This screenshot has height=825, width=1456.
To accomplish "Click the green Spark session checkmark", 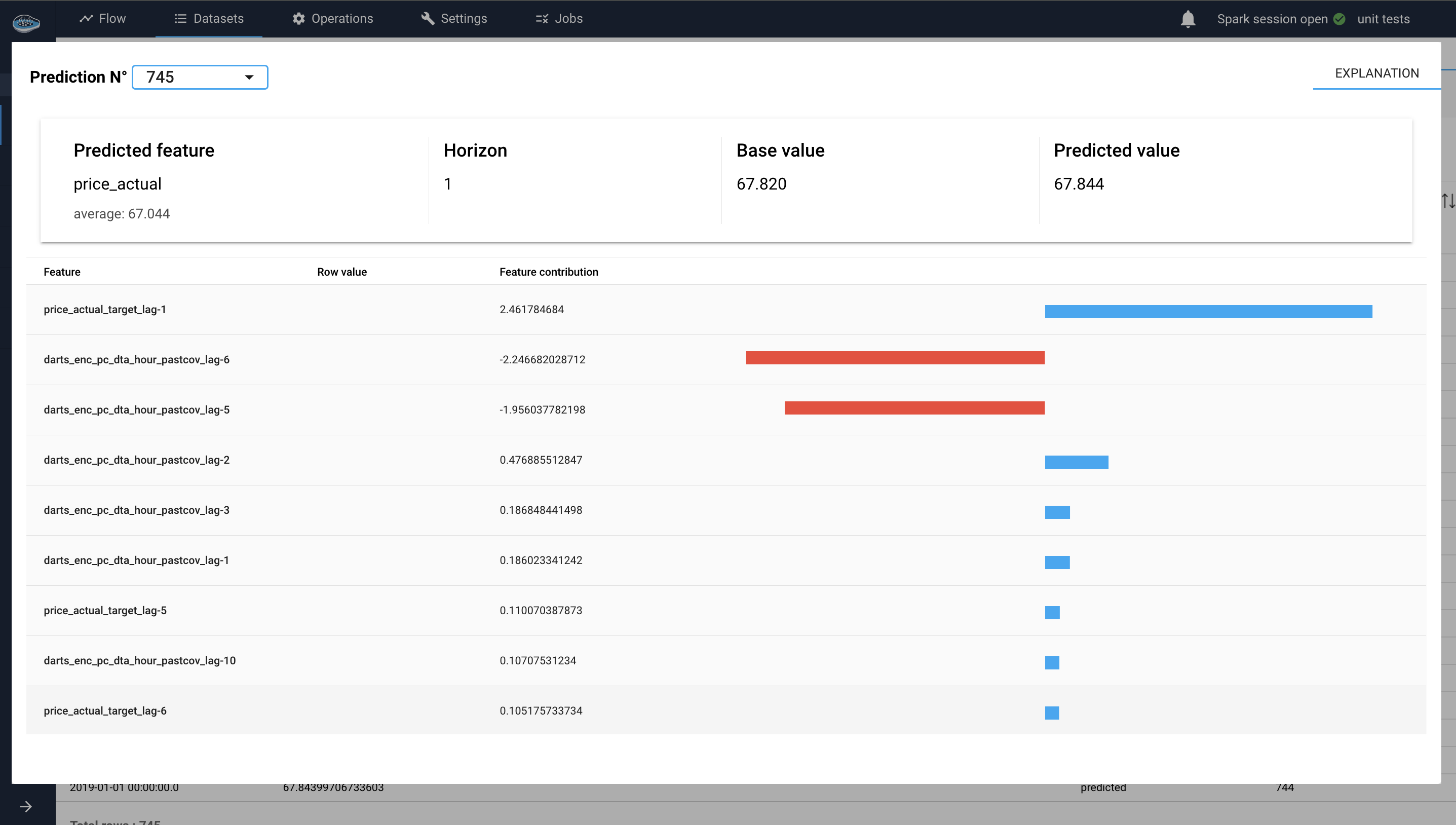I will tap(1339, 19).
